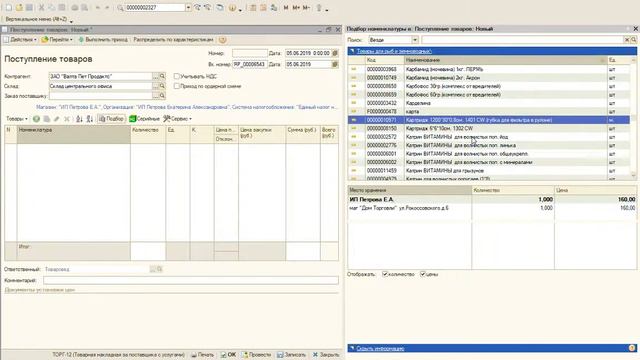The width and height of the screenshot is (640, 360).
Task: Click the New document icon in main toolbar
Action: click(9, 7)
